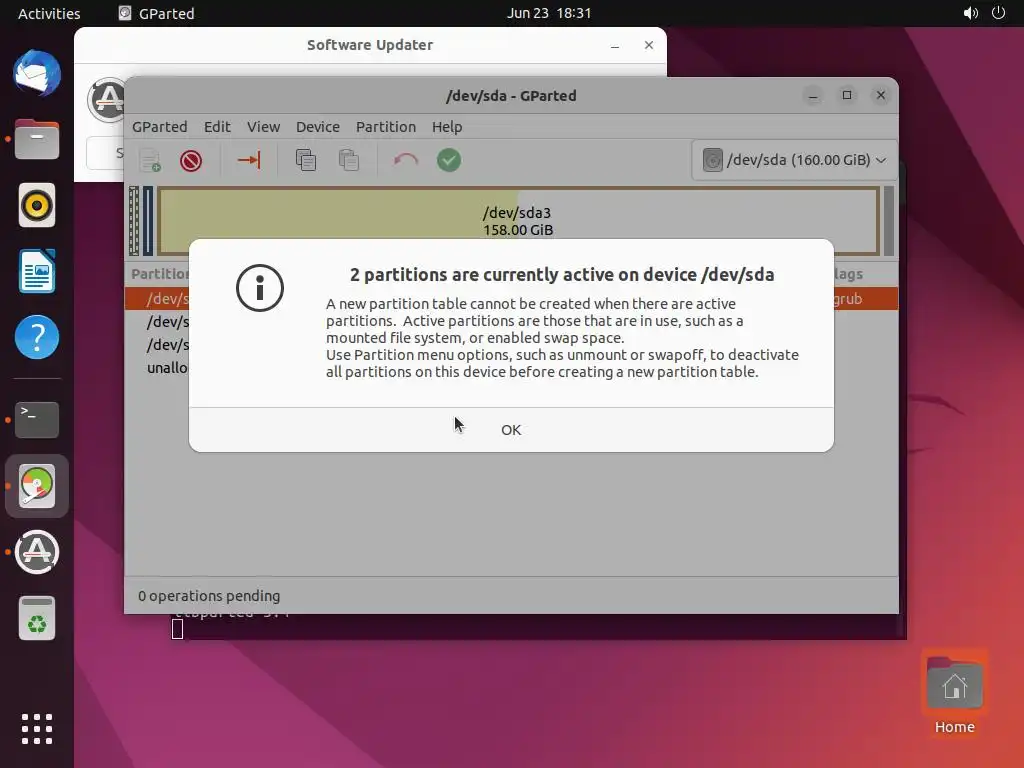Click the New partition toolbar icon

[150, 160]
